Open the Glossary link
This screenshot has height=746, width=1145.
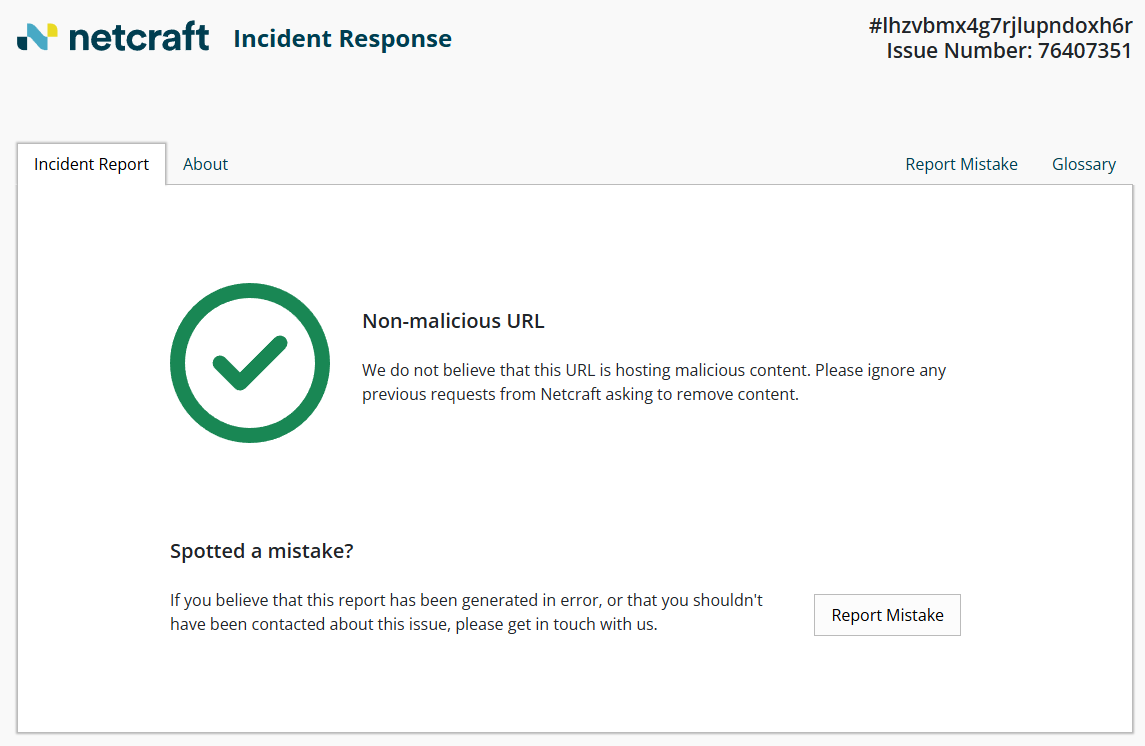pos(1083,164)
